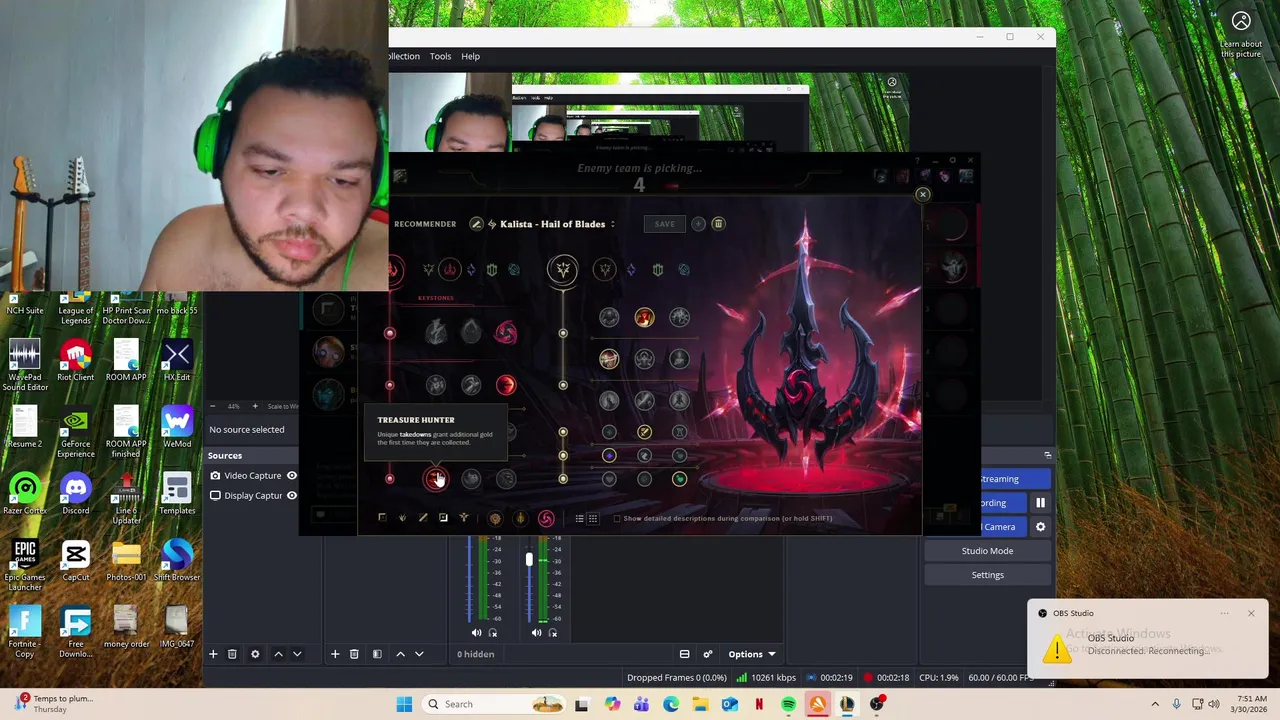This screenshot has width=1280, height=720.
Task: Select the Resolve path in secondary tree
Action: (658, 270)
